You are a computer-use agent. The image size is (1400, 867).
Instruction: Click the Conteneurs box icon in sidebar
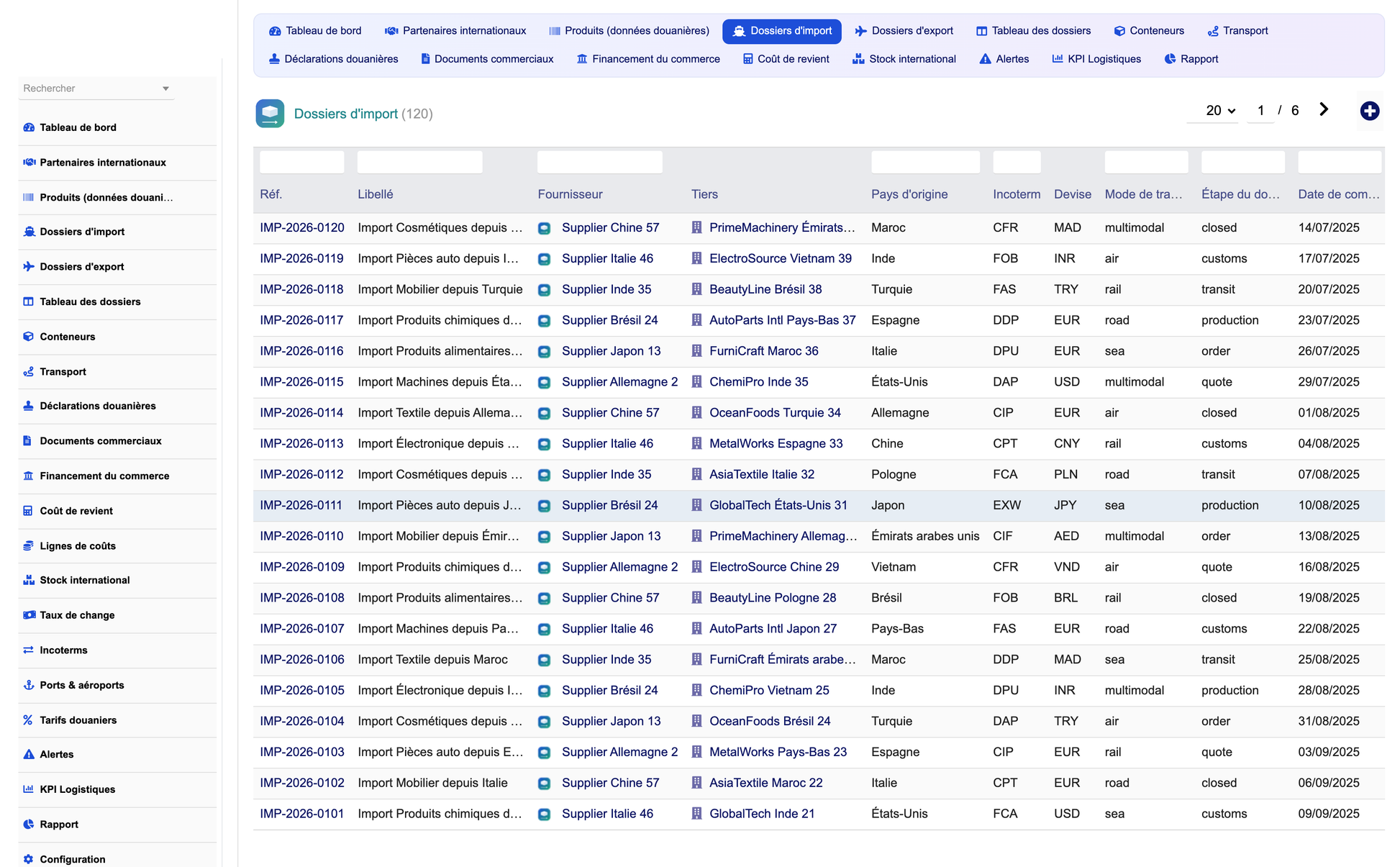pyautogui.click(x=29, y=337)
